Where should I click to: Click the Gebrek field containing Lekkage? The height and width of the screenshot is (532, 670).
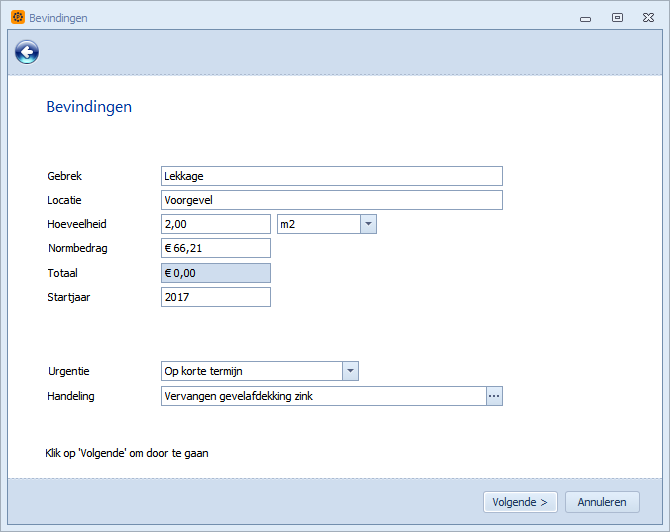(331, 176)
